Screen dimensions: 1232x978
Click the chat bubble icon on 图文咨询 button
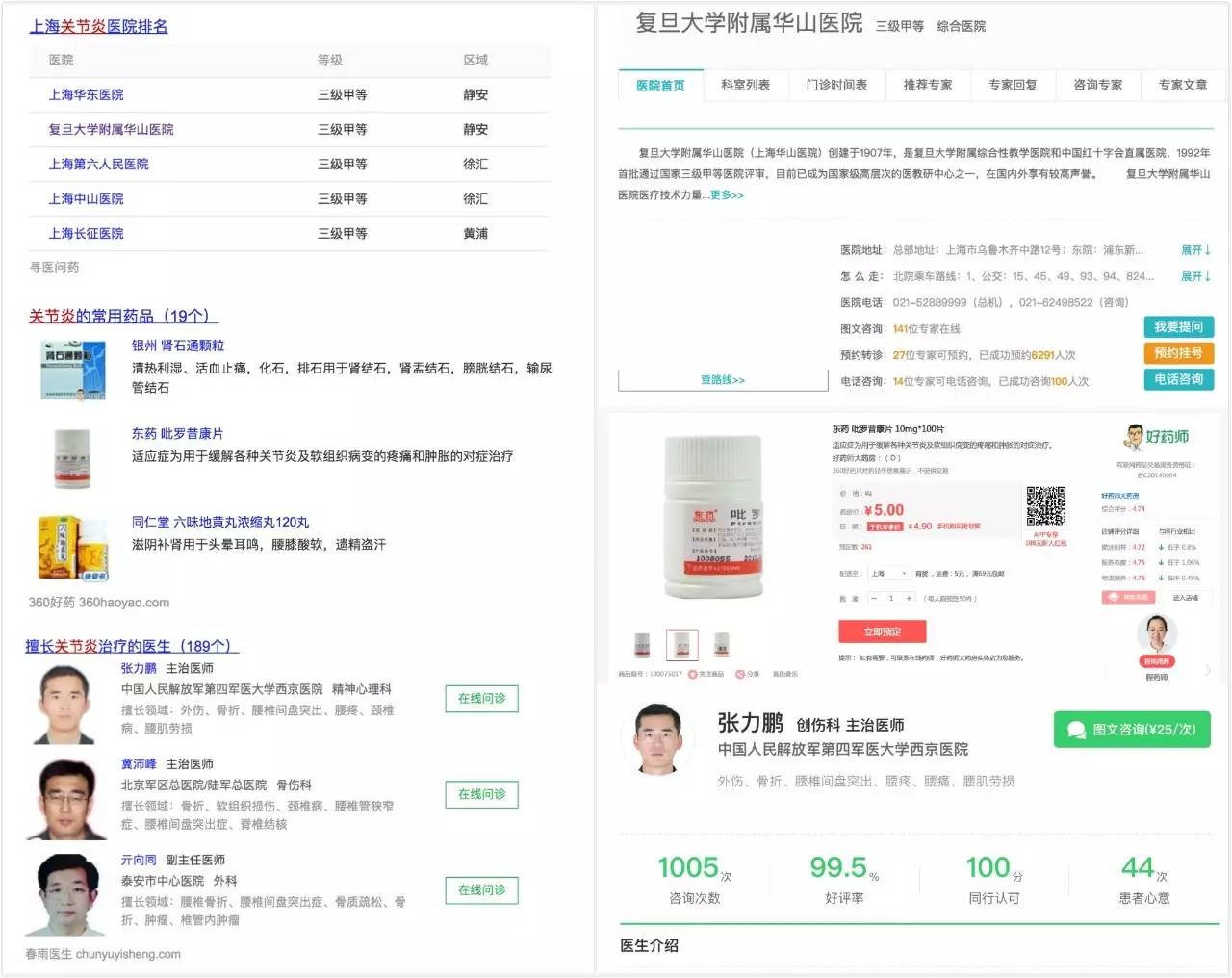tap(1076, 731)
